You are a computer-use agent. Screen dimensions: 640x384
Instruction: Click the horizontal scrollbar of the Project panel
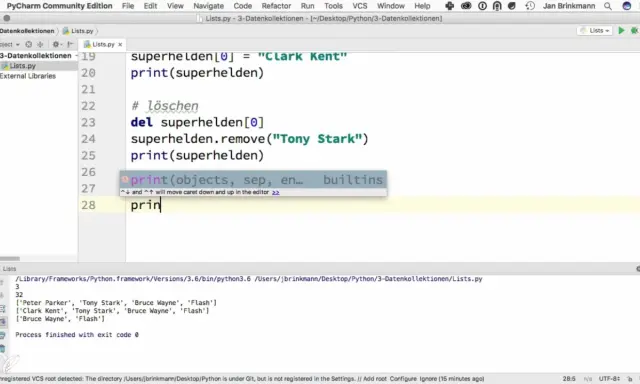coord(10,258)
